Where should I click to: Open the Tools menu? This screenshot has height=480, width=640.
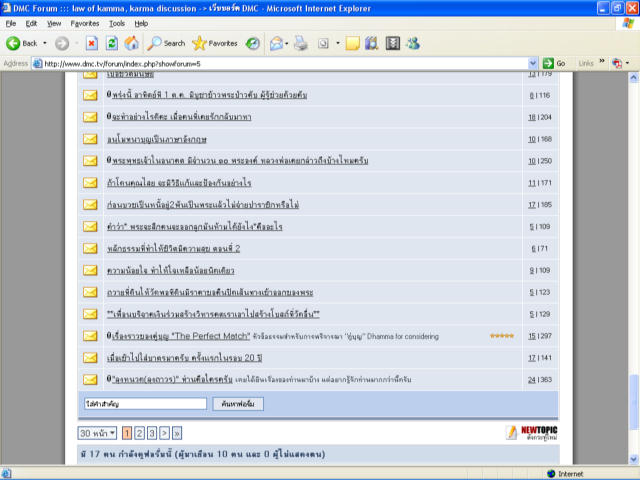[117, 22]
